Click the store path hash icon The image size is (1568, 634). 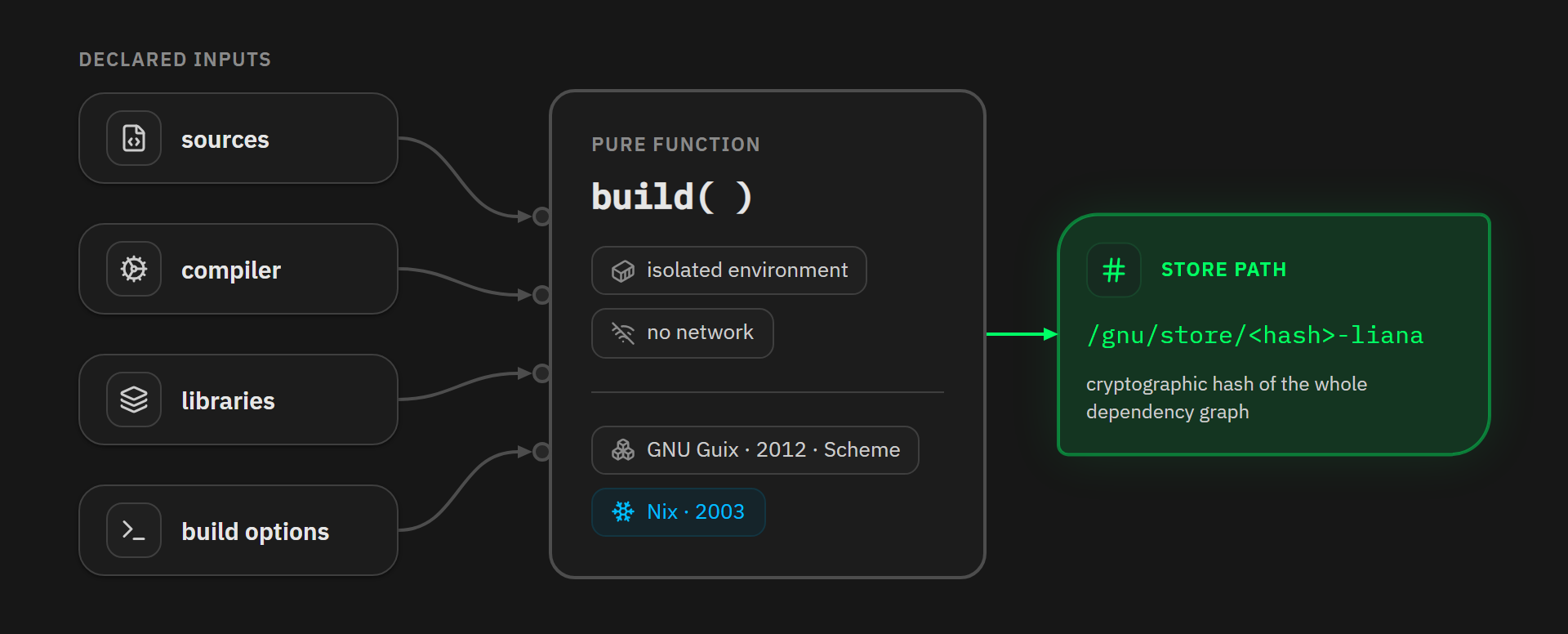point(1114,270)
